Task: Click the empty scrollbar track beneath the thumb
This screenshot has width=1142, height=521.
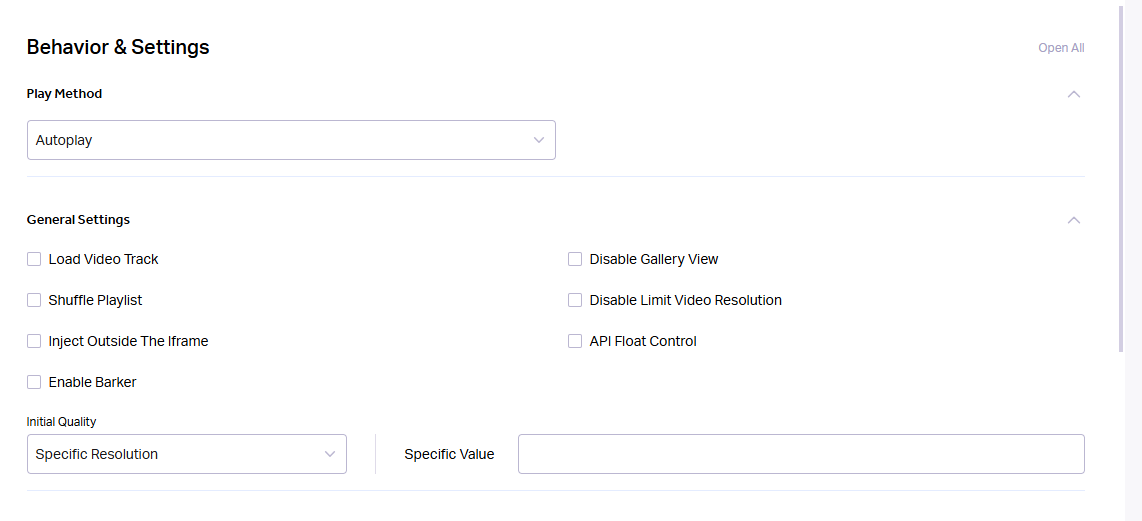Action: point(1120,437)
